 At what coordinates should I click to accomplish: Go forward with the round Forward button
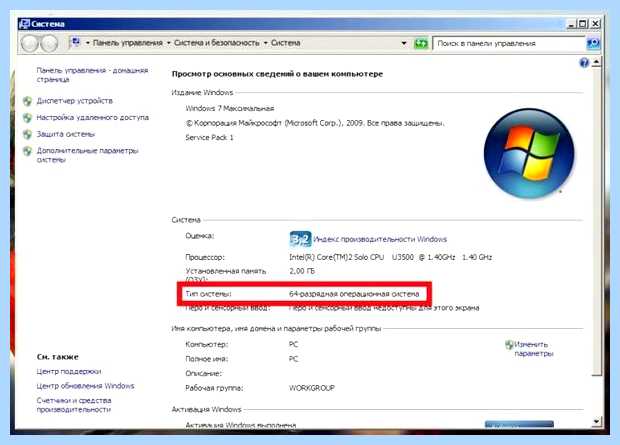click(x=49, y=43)
